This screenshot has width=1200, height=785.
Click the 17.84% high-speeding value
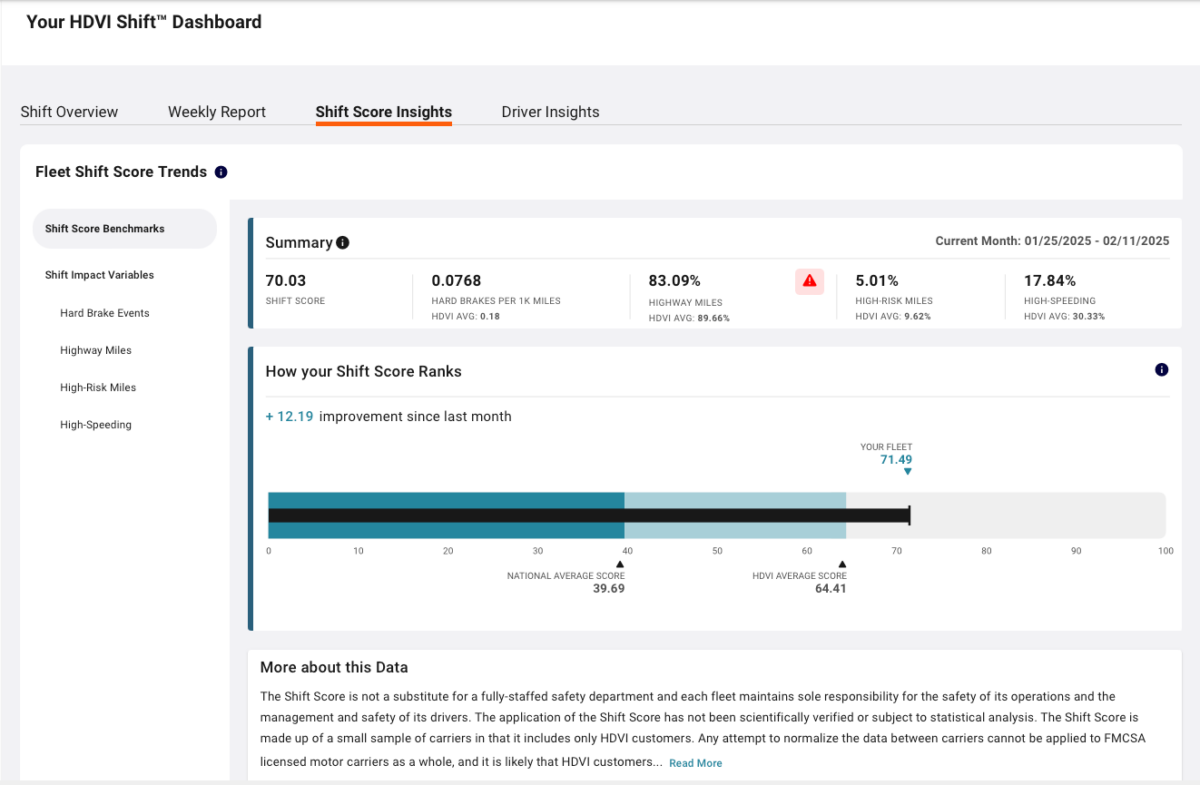click(x=1050, y=281)
